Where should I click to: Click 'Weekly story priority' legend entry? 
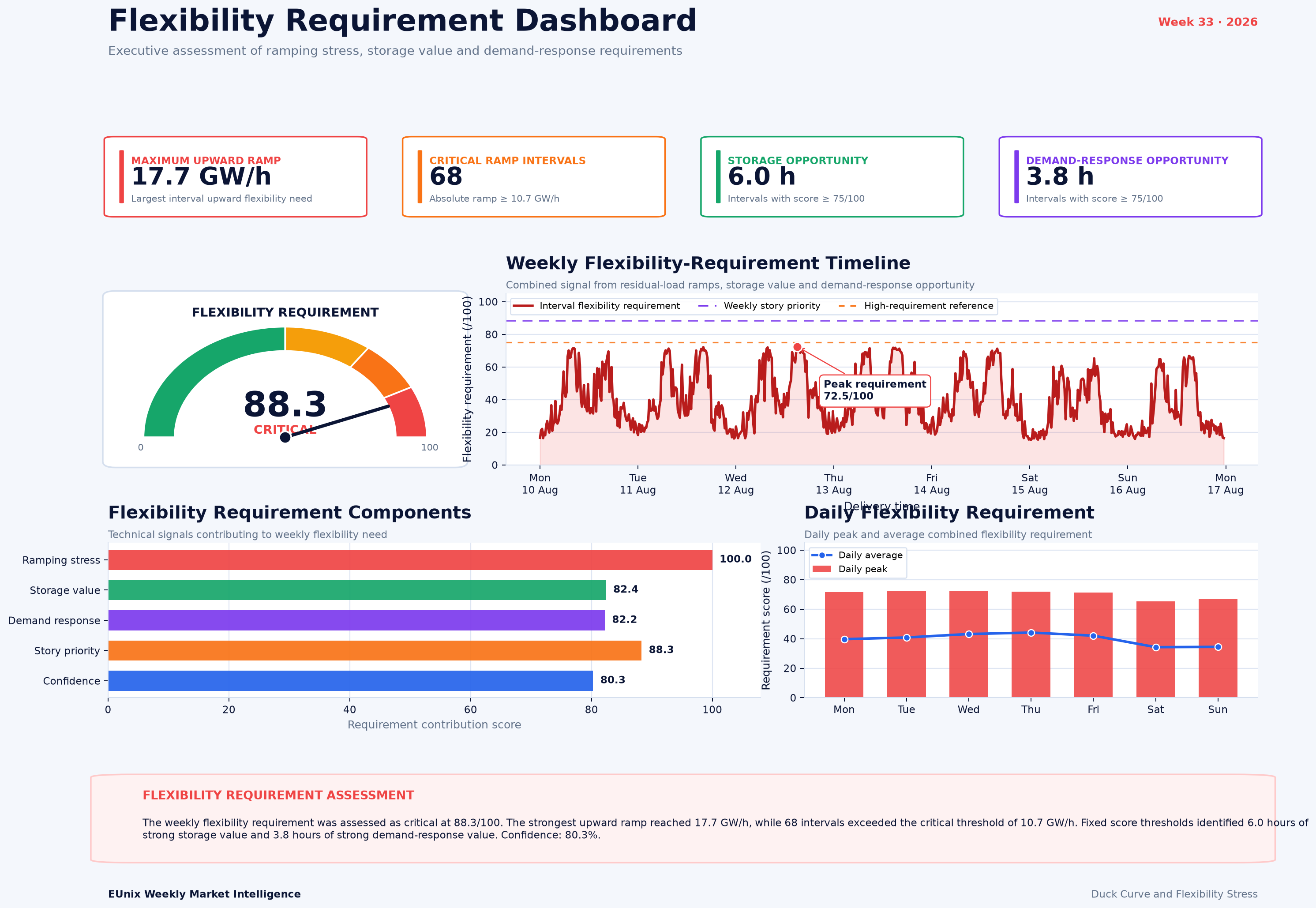pyautogui.click(x=759, y=306)
